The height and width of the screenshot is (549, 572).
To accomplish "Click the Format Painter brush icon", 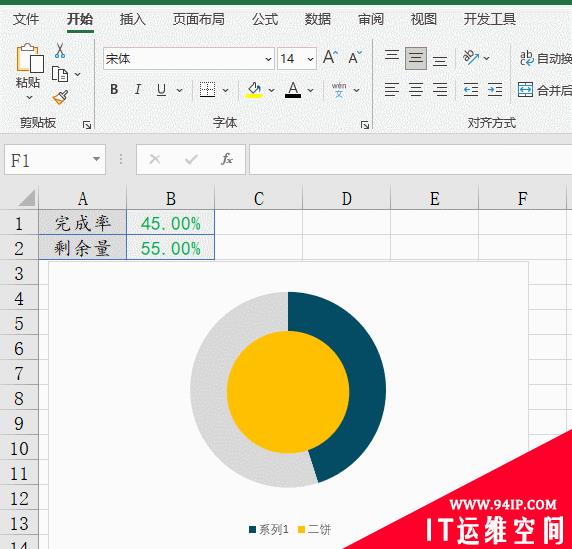I will click(60, 97).
